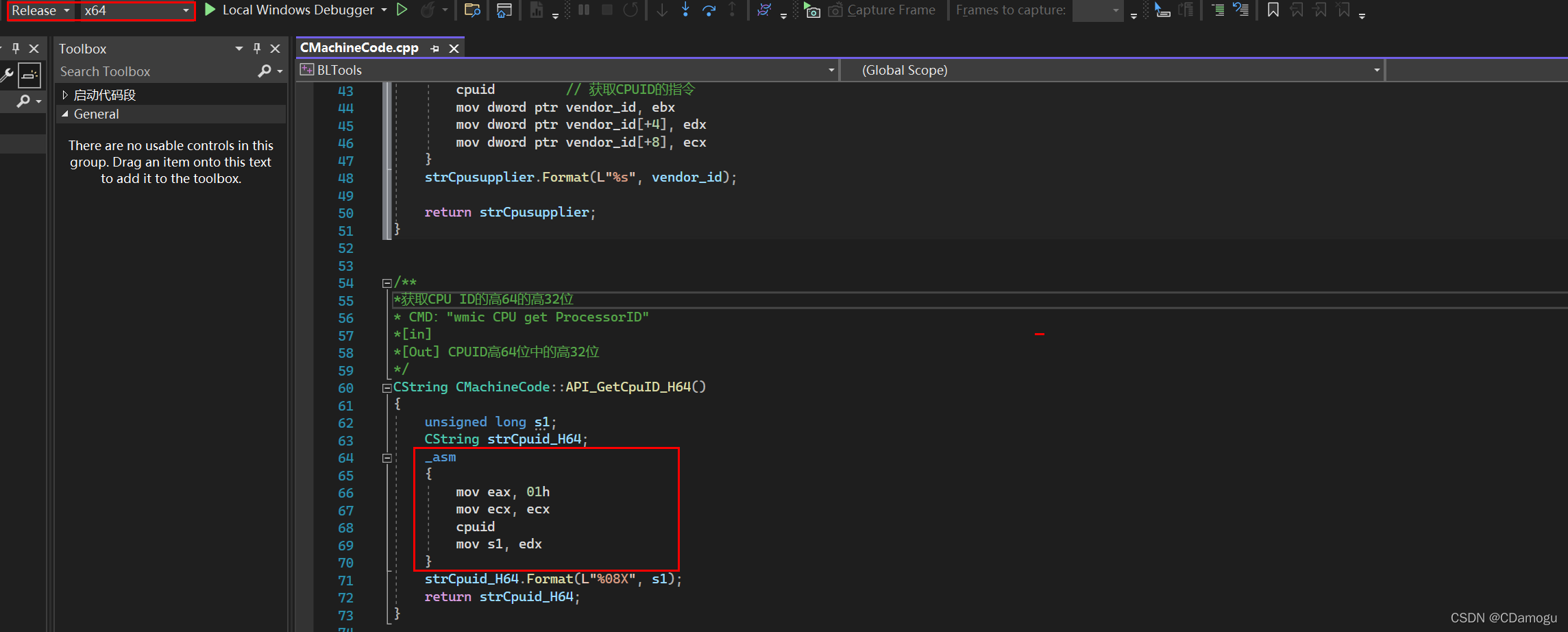Click the Increase Indent icon

(1241, 10)
